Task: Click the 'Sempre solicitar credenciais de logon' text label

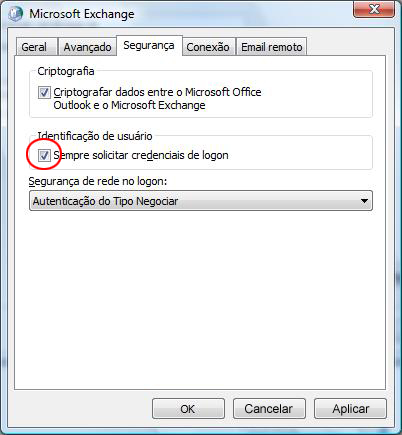Action: pyautogui.click(x=141, y=155)
